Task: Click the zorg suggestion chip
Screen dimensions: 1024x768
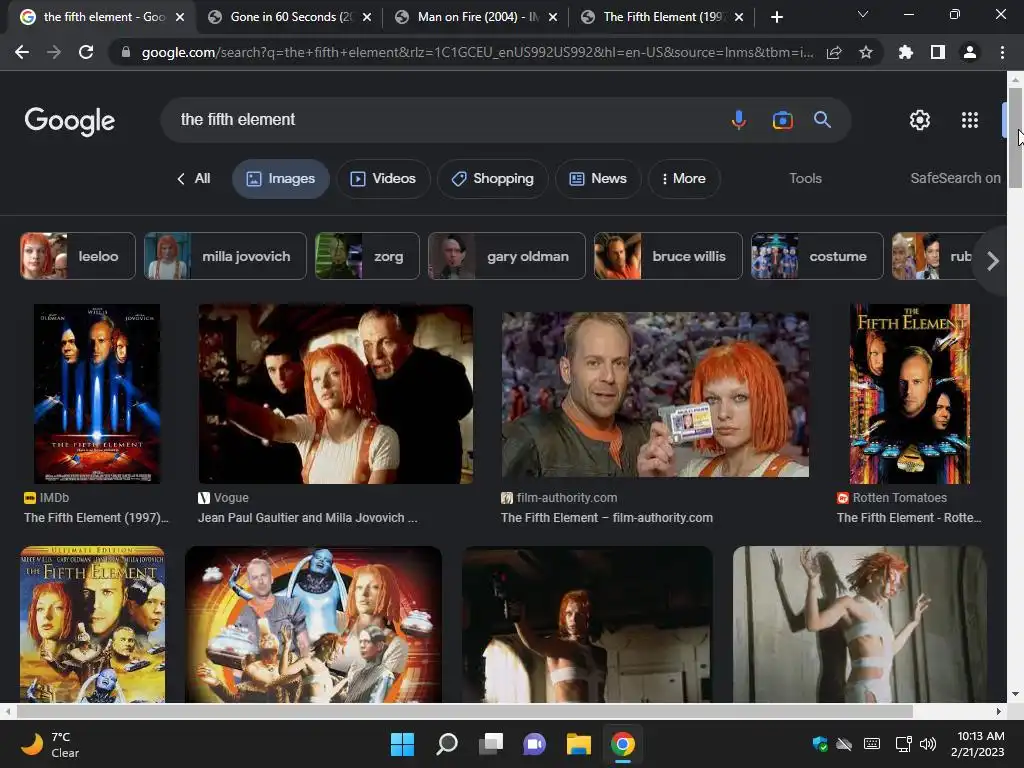Action: tap(367, 256)
